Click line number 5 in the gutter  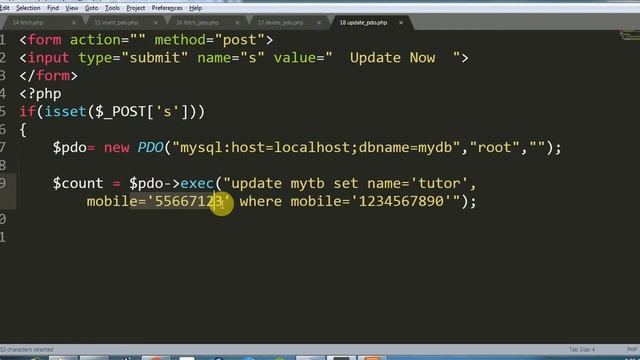[x=3, y=112]
